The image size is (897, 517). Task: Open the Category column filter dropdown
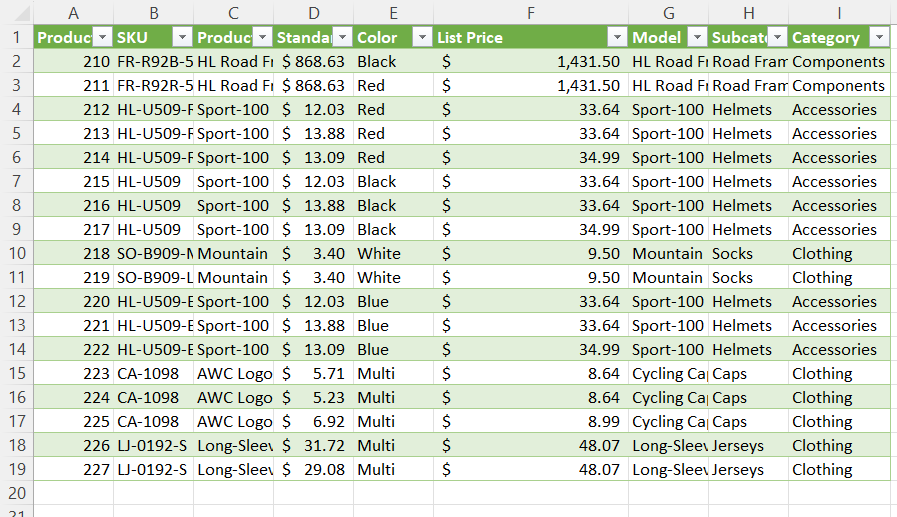coord(879,38)
